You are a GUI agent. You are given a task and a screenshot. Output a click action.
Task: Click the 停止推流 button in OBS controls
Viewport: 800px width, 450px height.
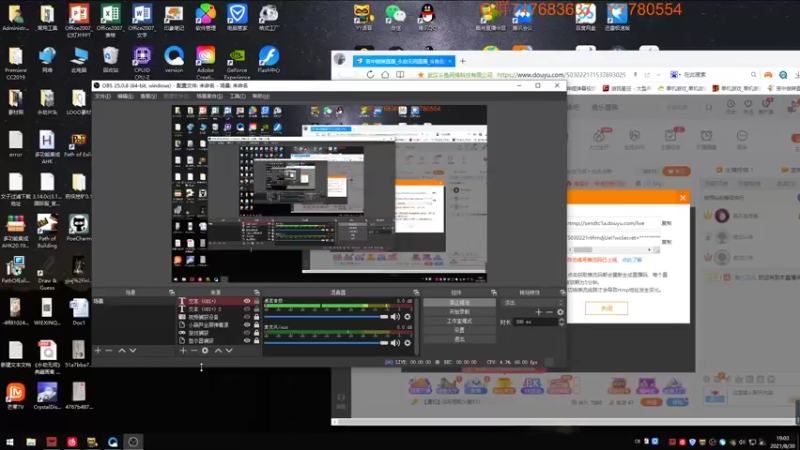459,303
